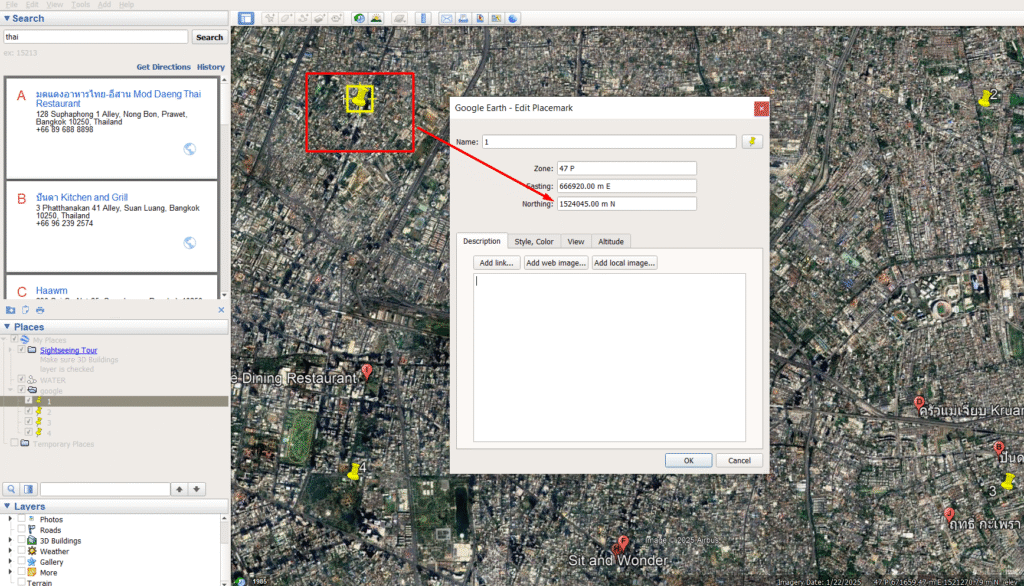The image size is (1024, 586).
Task: Collapse the google folder tree
Action: pos(10,390)
